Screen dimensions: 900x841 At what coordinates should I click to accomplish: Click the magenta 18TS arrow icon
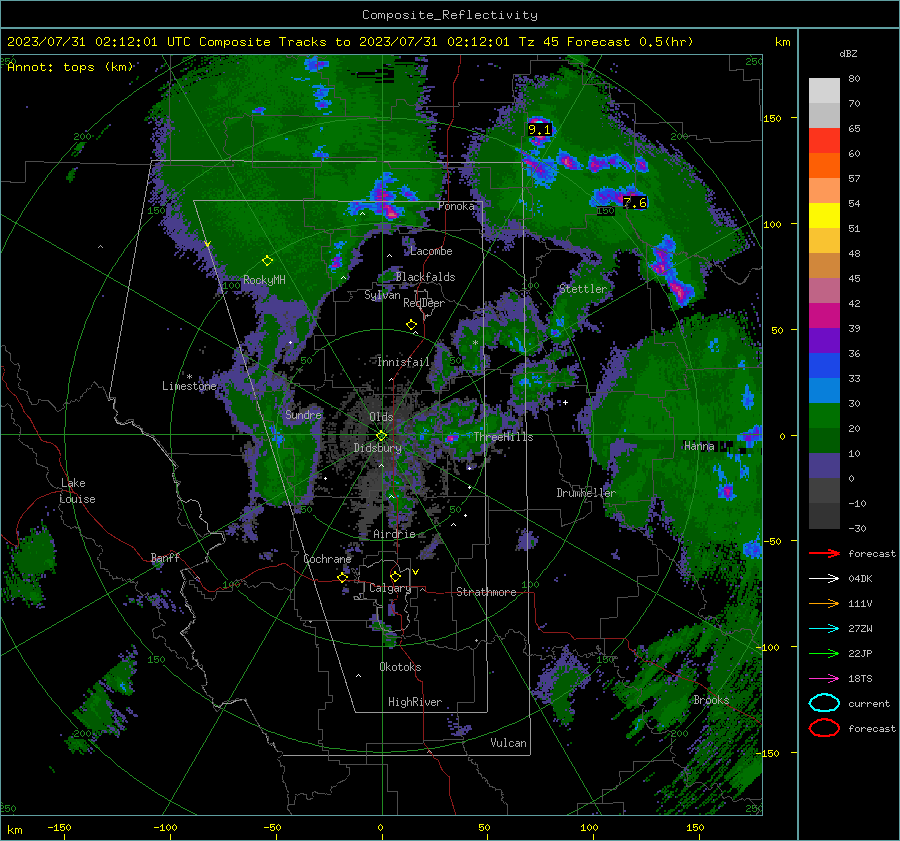tap(824, 679)
